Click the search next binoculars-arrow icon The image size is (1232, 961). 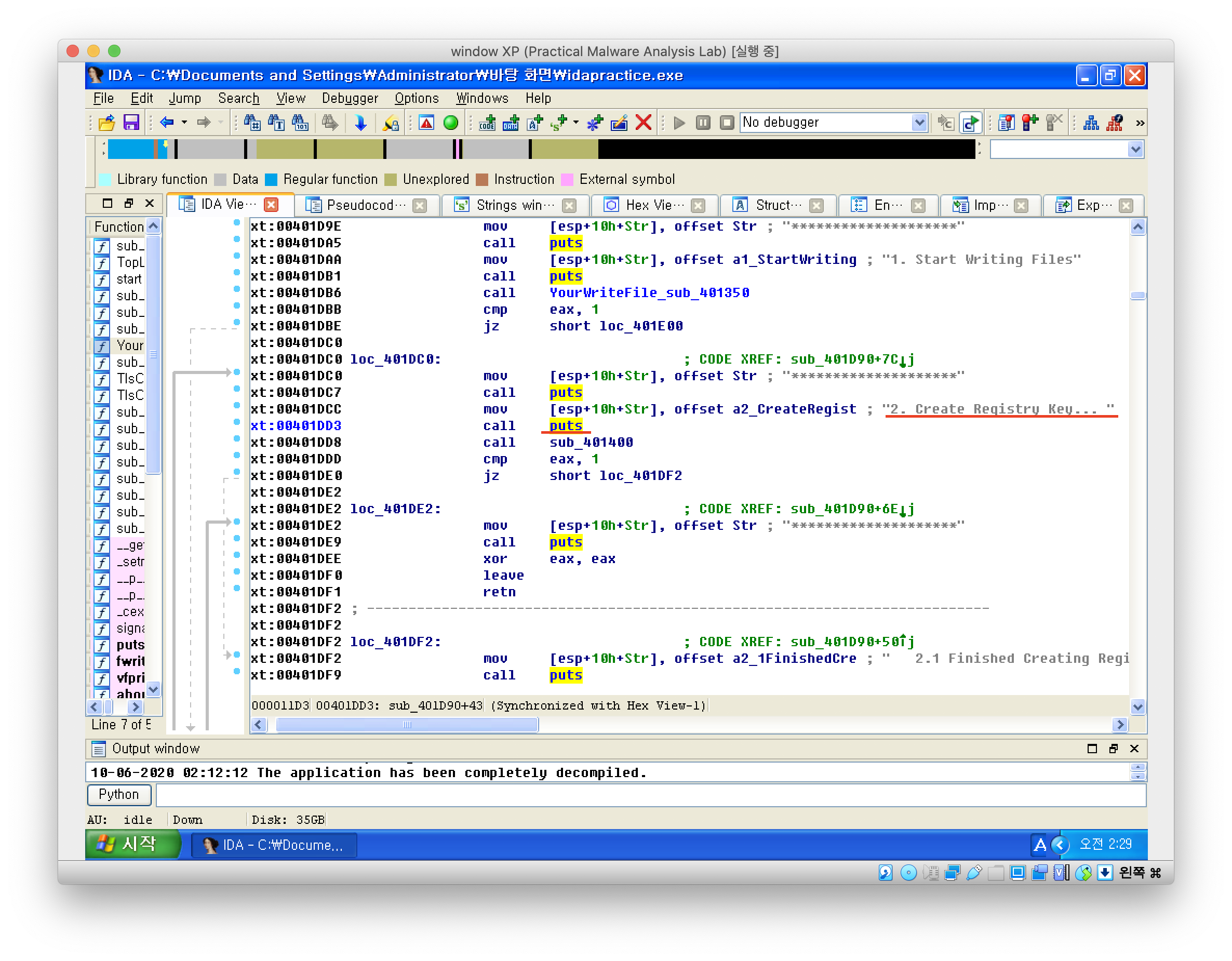(x=330, y=123)
